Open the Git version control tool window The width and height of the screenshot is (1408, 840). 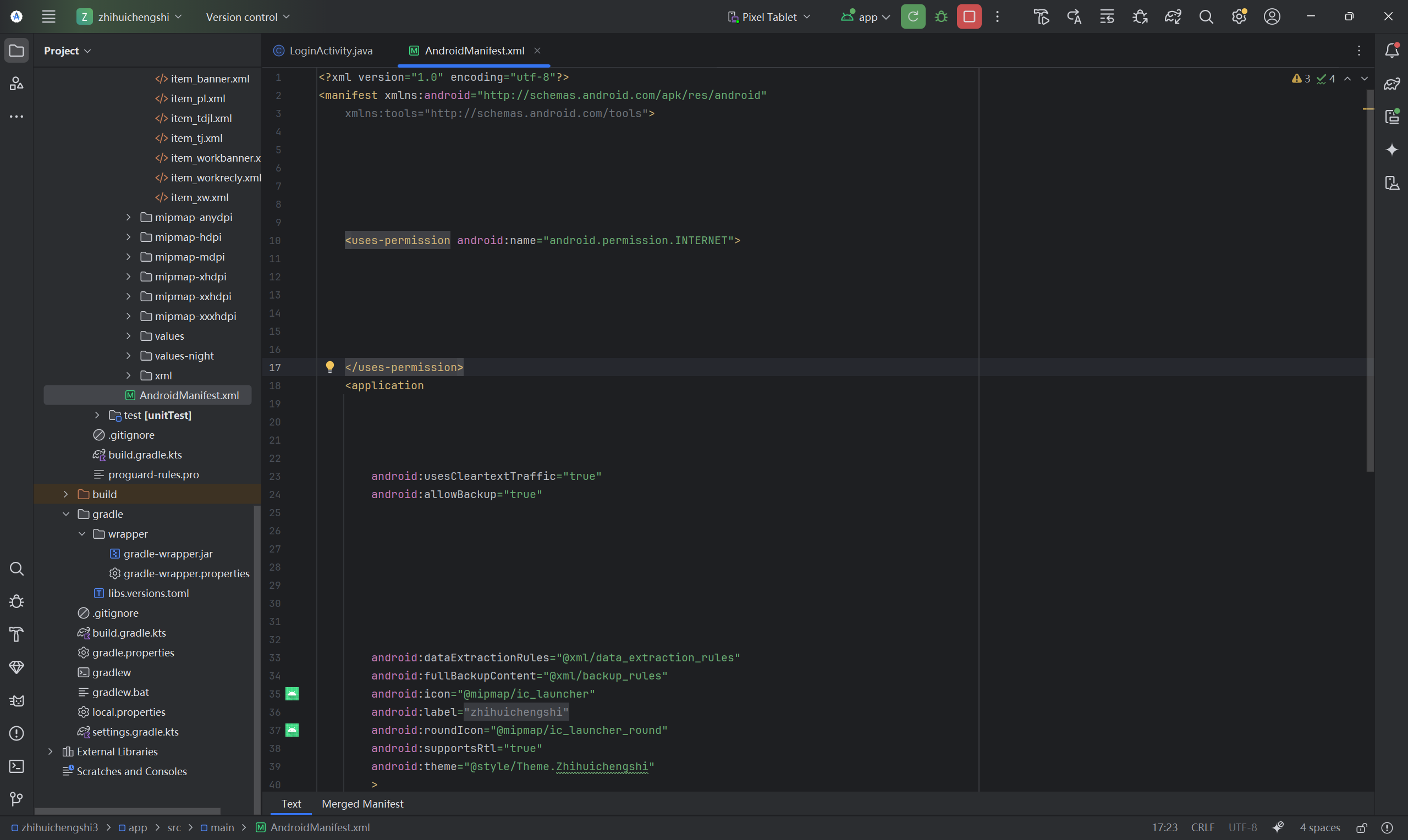click(x=16, y=799)
